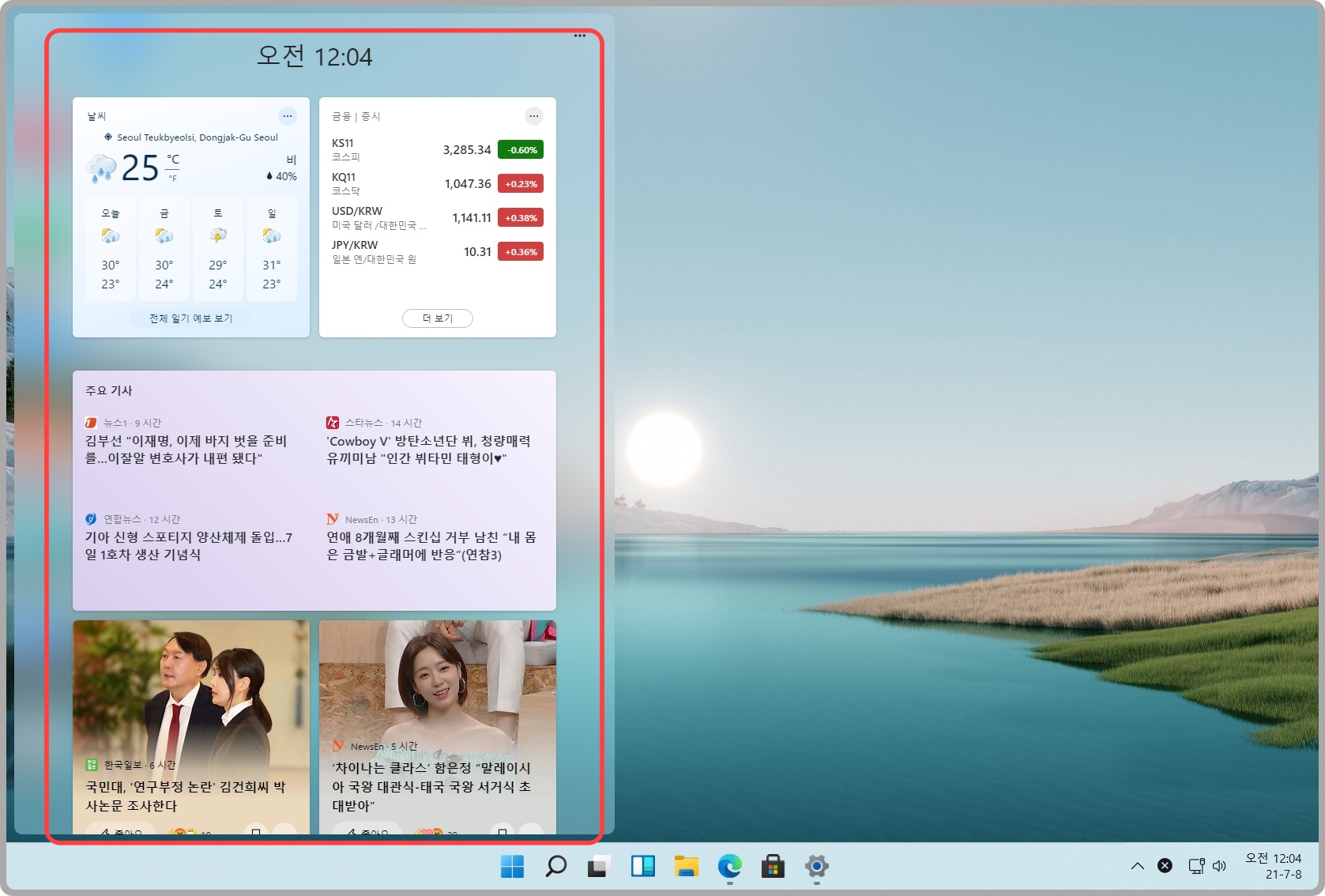Viewport: 1325px width, 896px height.
Task: Open network status tray icon
Action: click(1196, 866)
